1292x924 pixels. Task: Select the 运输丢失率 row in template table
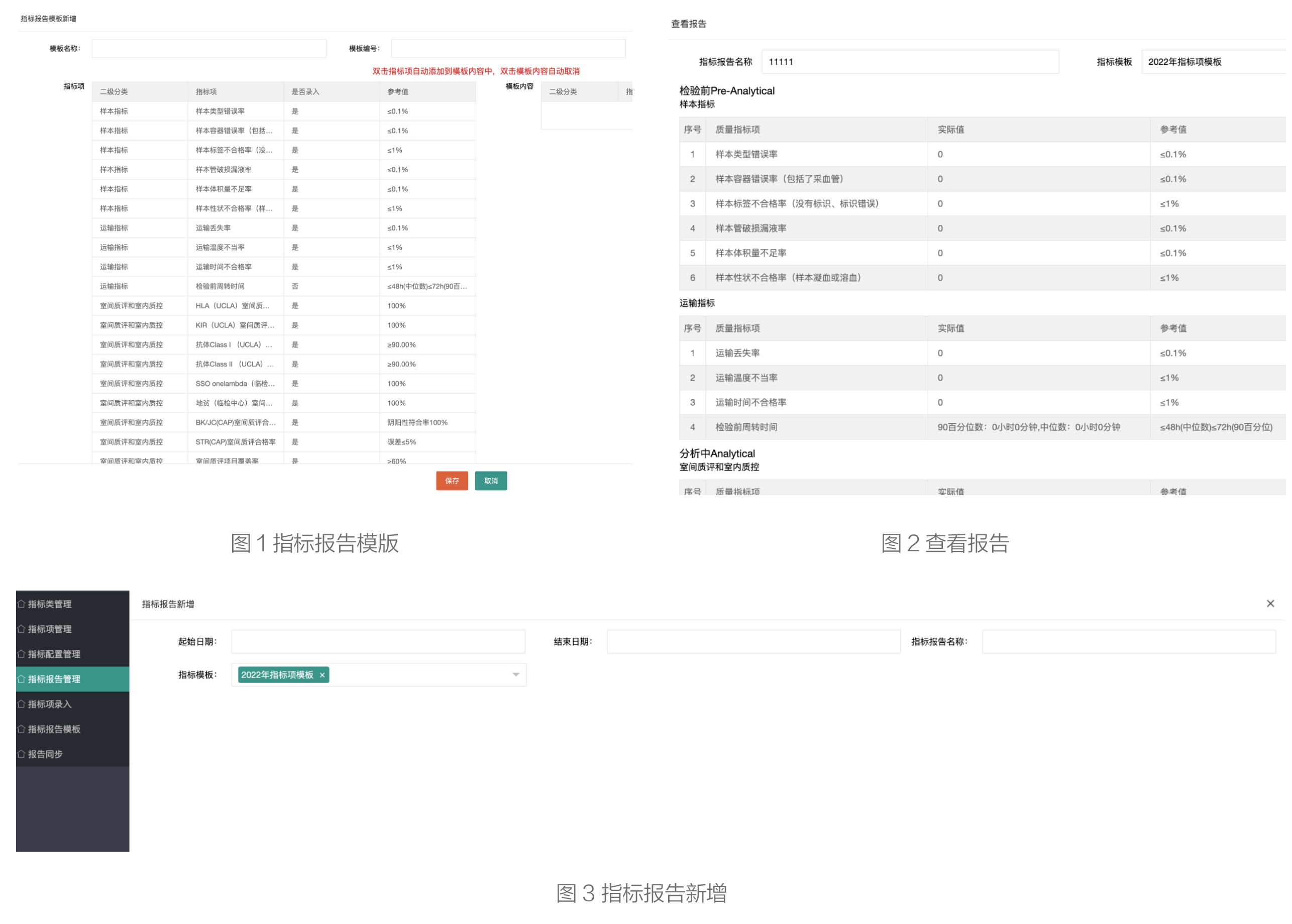[x=283, y=227]
